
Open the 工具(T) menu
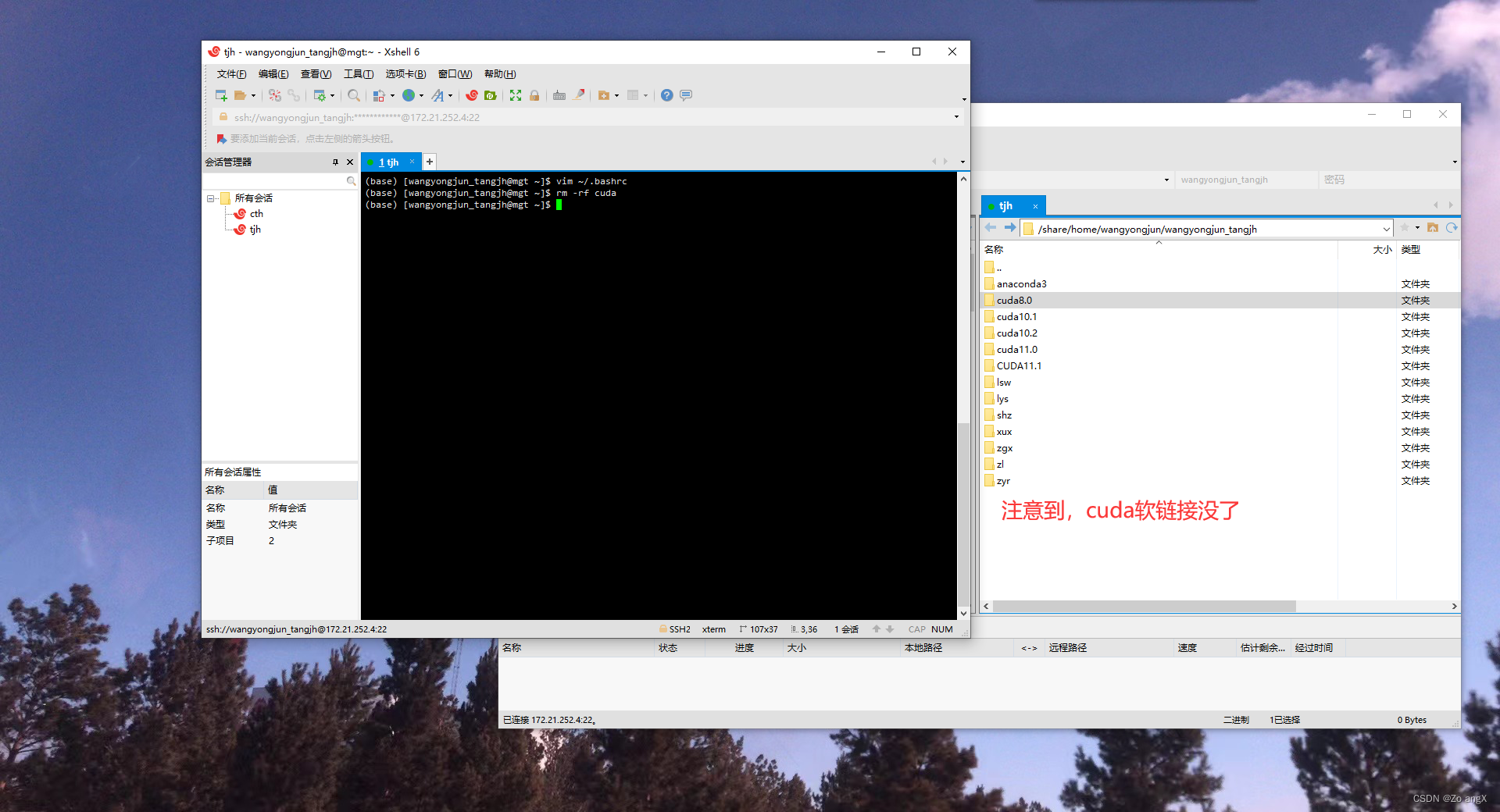[x=359, y=74]
